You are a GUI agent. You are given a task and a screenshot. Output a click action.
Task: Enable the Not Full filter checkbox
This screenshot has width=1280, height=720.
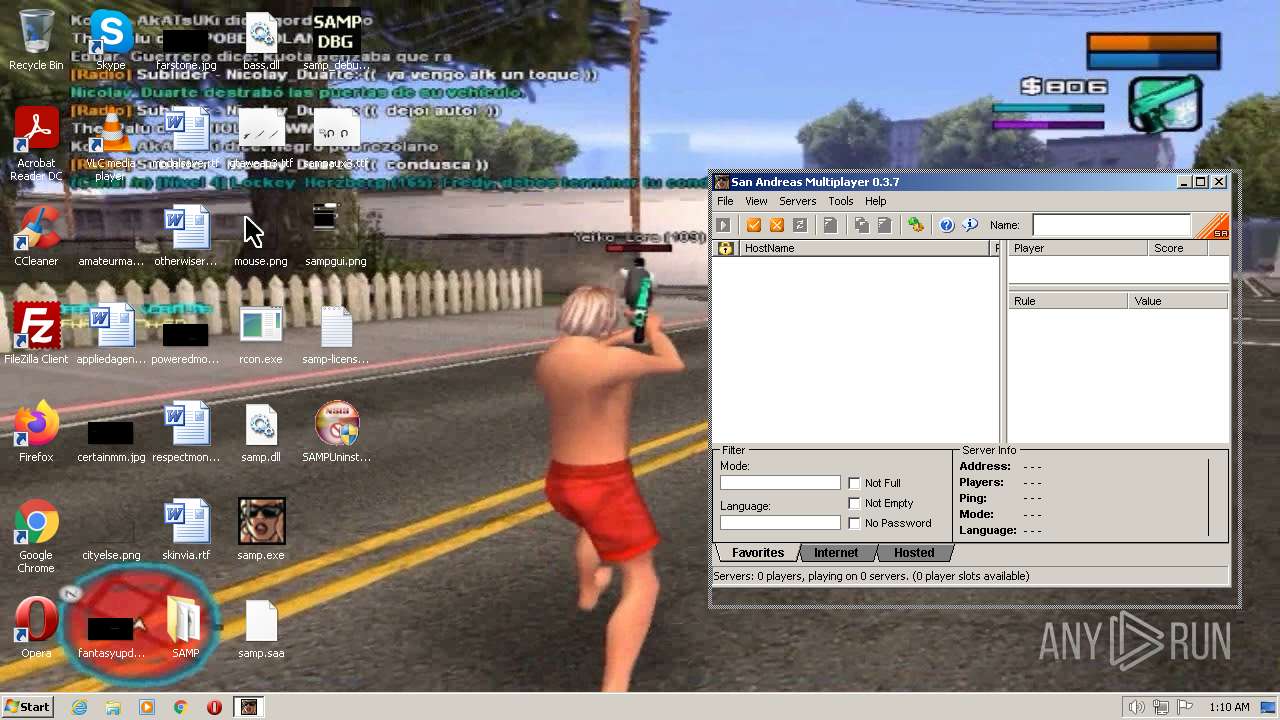tap(854, 483)
